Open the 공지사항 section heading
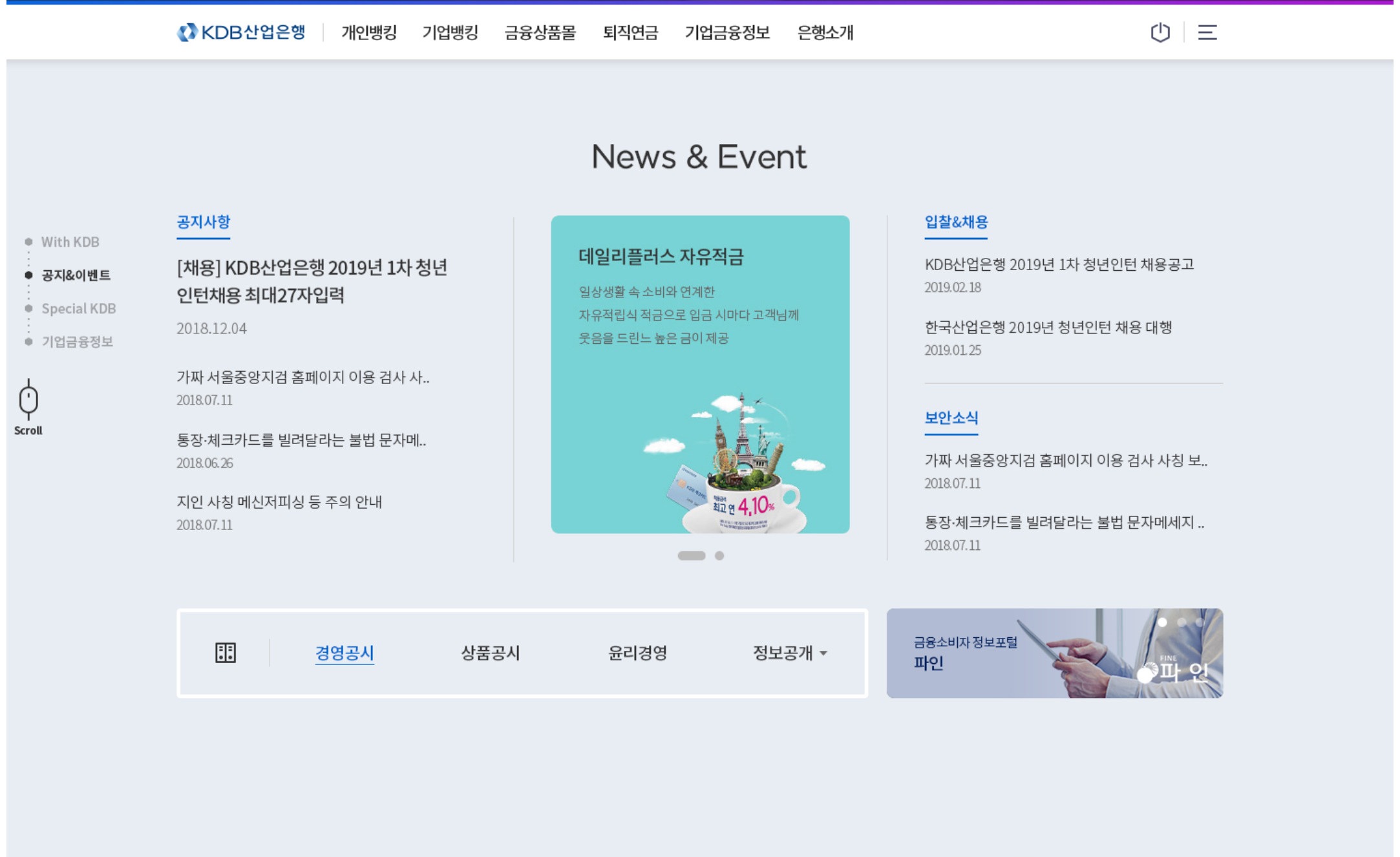1400x857 pixels. 204,222
